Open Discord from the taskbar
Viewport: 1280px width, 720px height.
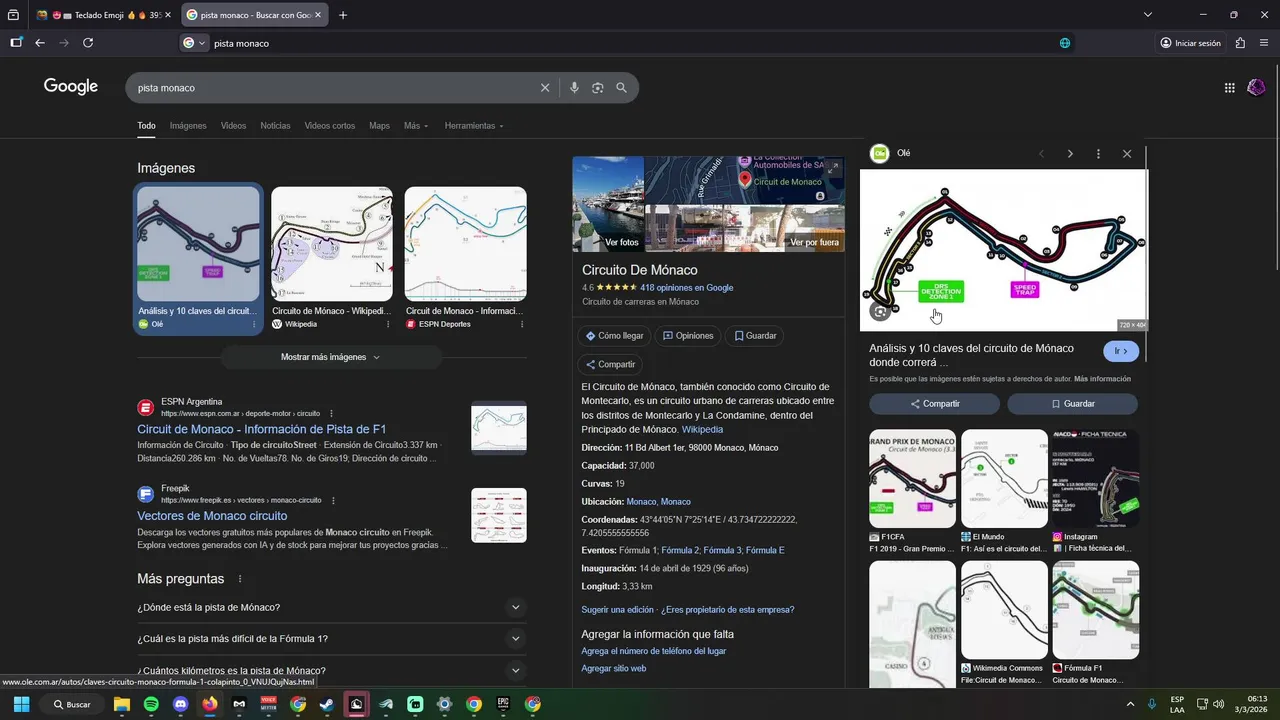pyautogui.click(x=180, y=704)
